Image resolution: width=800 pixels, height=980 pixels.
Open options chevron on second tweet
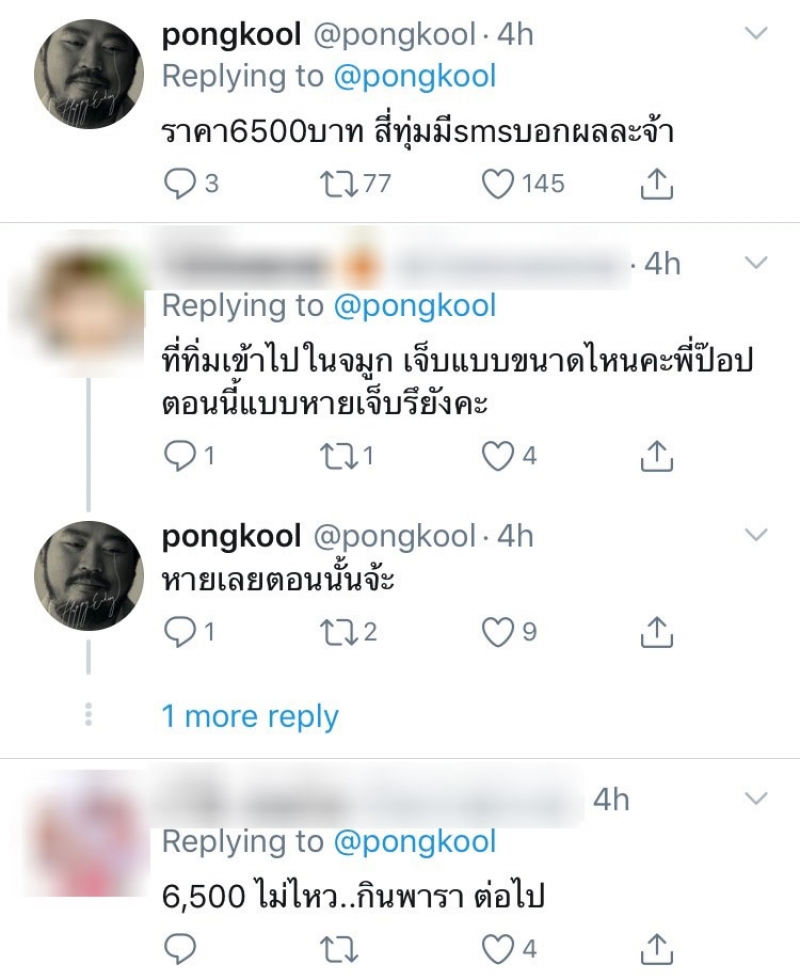click(757, 264)
